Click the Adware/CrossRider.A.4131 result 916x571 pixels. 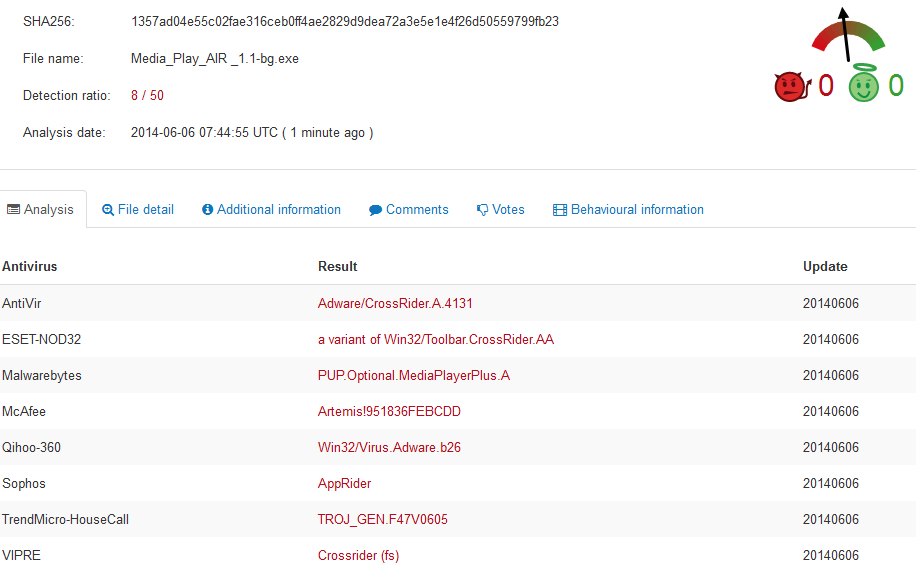pyautogui.click(x=395, y=303)
